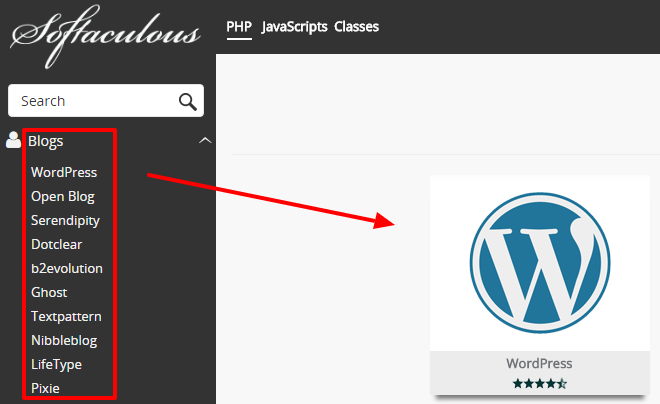Screen dimensions: 660x404
Task: Open the Classes tab
Action: tap(357, 27)
